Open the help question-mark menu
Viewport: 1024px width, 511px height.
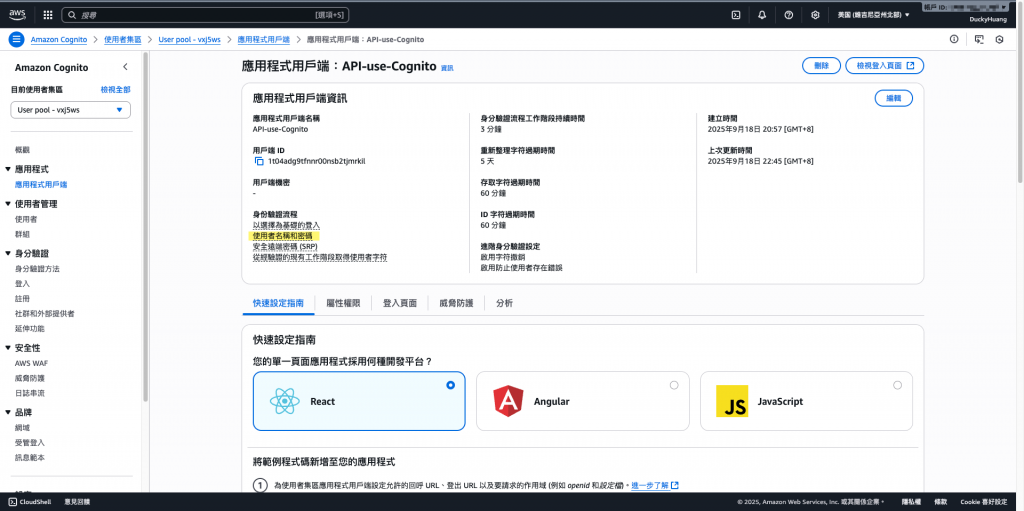(788, 14)
